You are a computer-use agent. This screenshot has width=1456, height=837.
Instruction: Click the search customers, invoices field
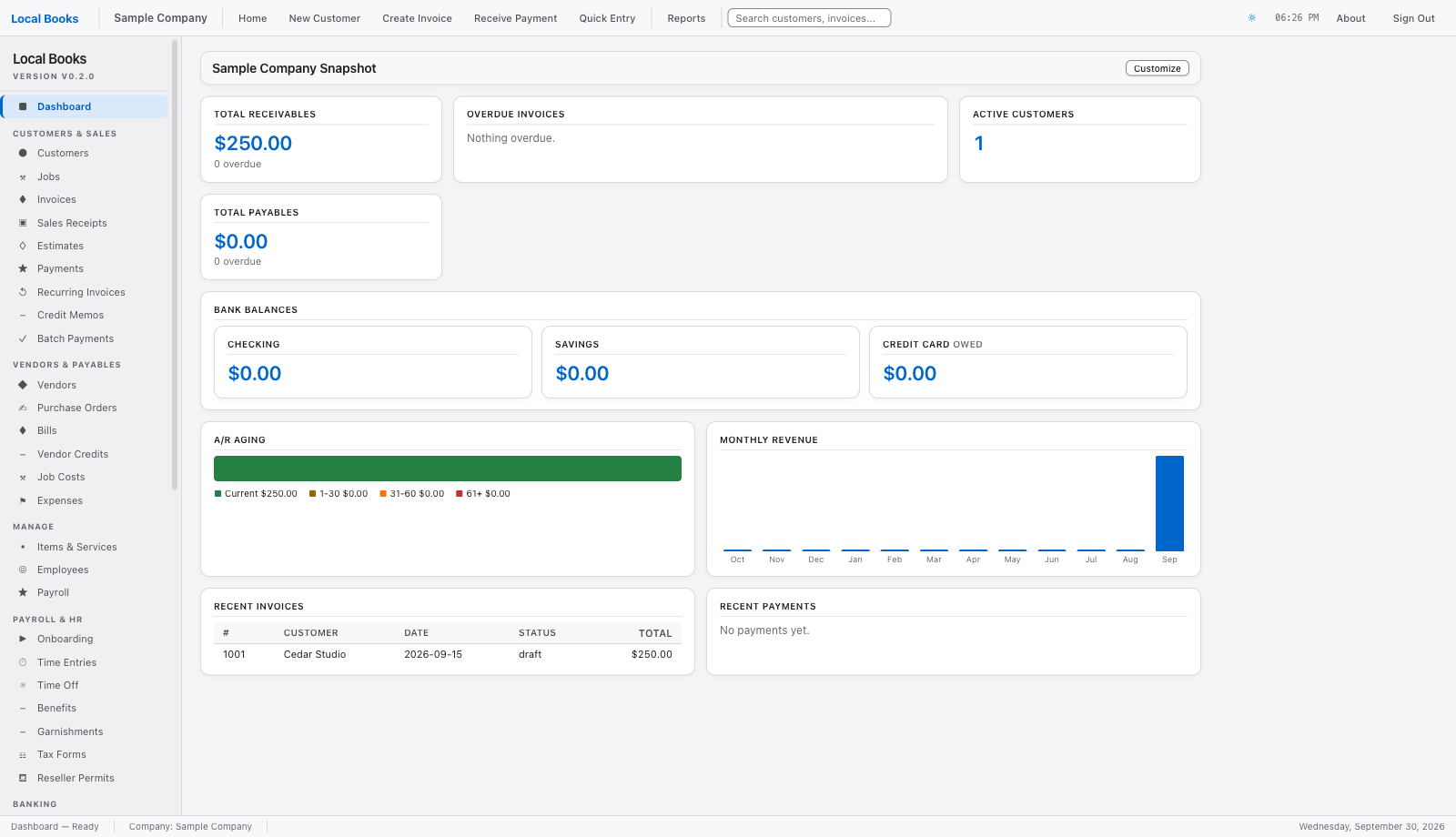point(809,18)
